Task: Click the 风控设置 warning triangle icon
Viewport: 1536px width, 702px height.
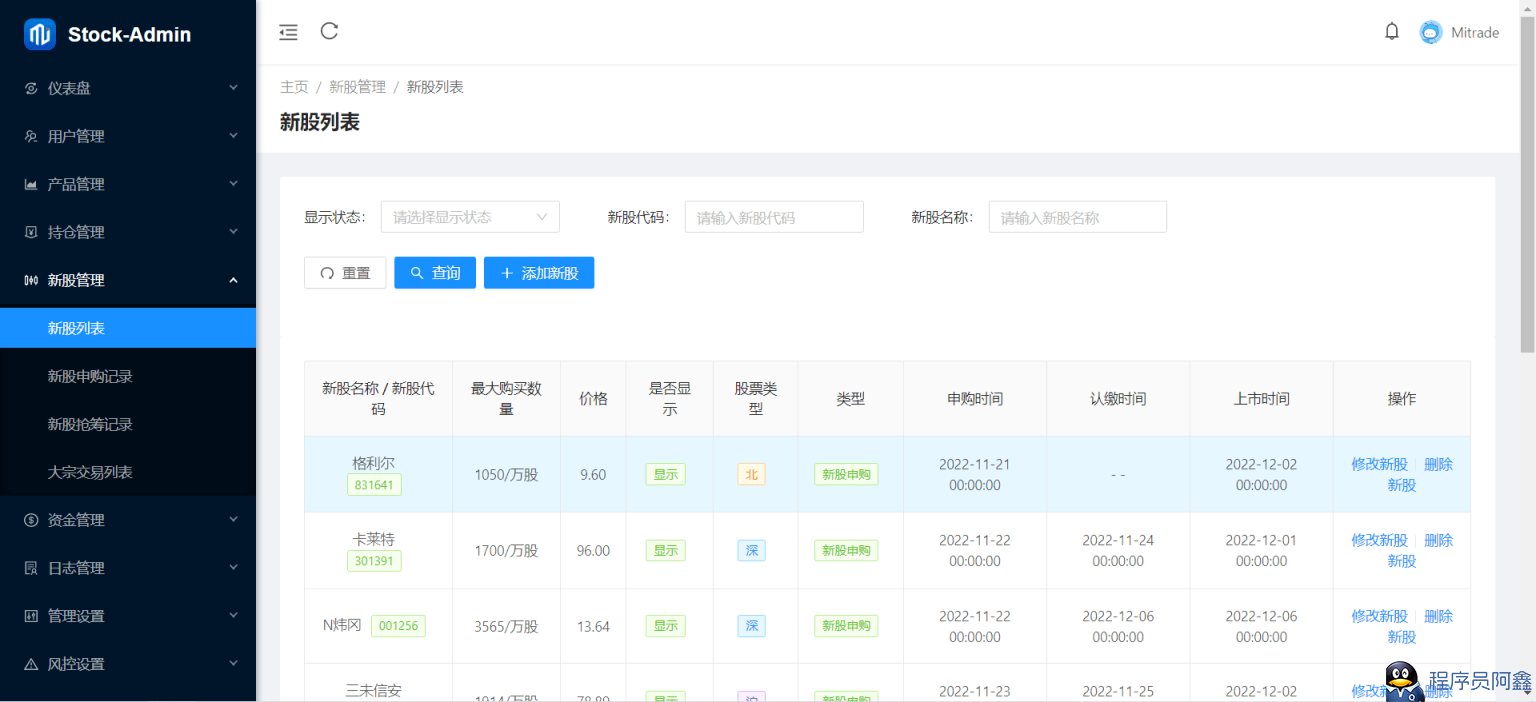Action: pos(31,664)
